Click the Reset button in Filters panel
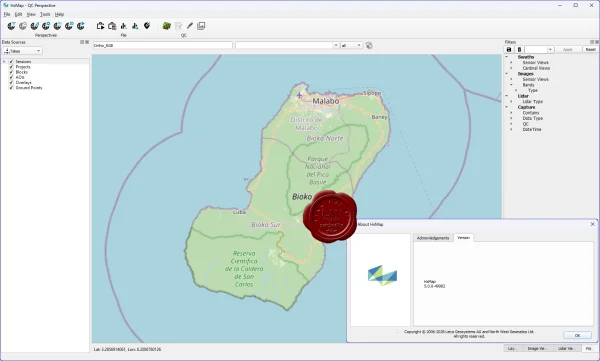This screenshot has height=361, width=600. 590,49
